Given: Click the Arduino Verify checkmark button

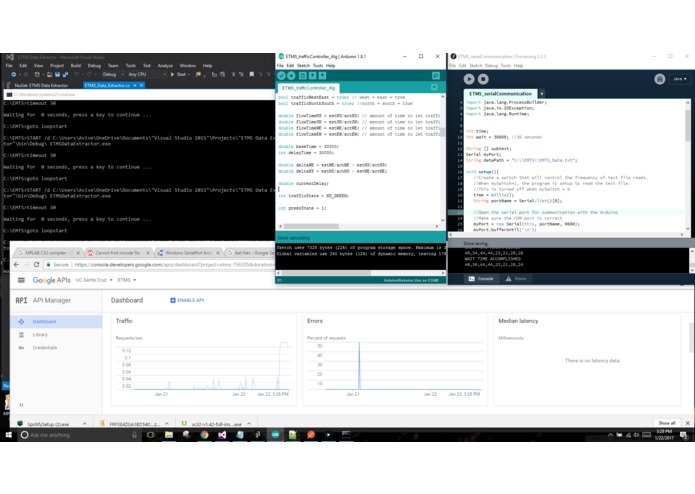Looking at the screenshot, I should pos(281,76).
